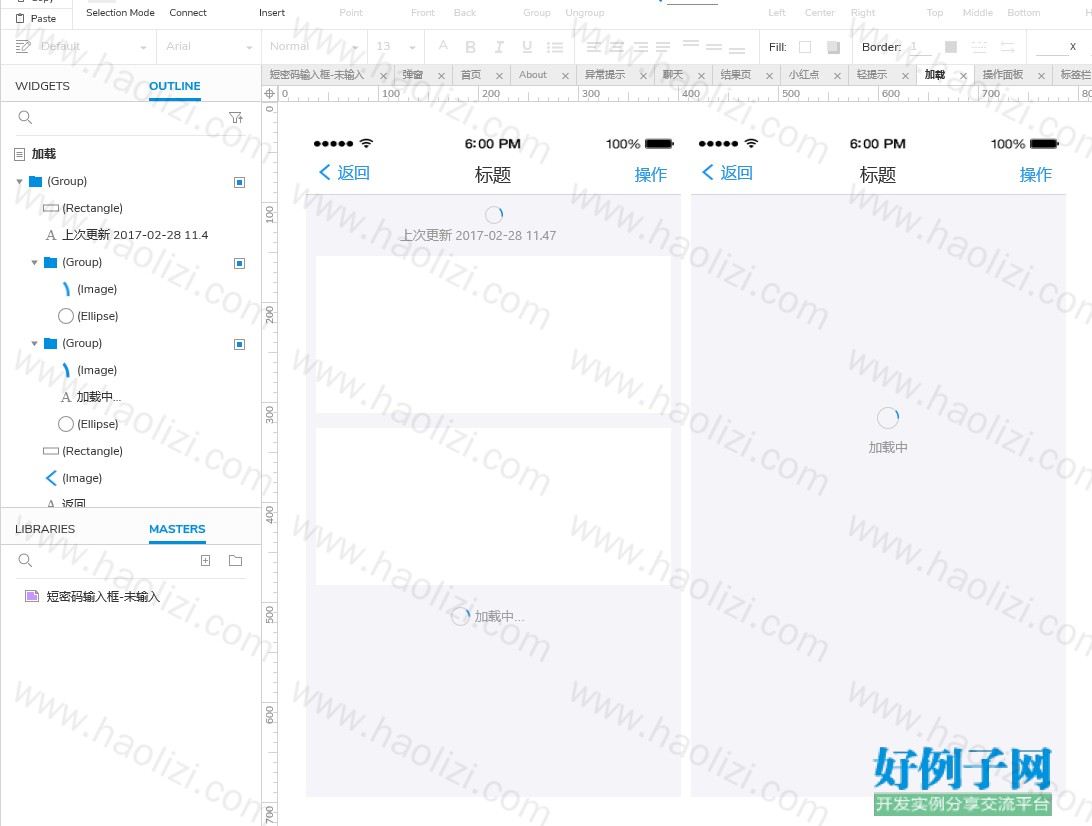Toggle italic formatting
The width and height of the screenshot is (1092, 826).
499,47
